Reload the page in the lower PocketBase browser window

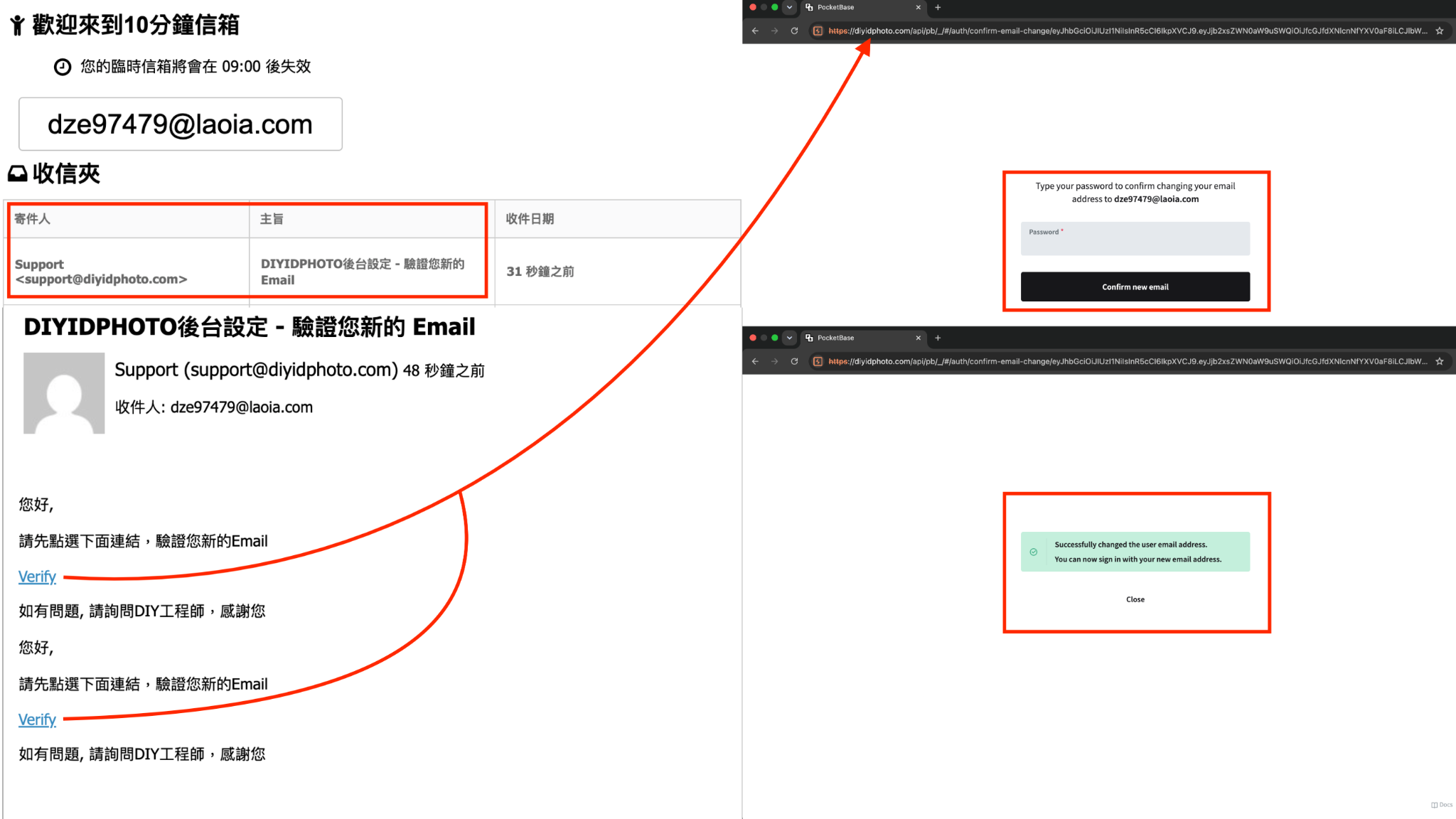pyautogui.click(x=794, y=361)
